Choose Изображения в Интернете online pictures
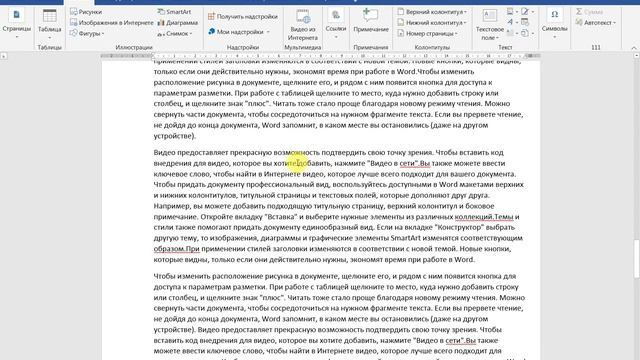 click(x=111, y=23)
